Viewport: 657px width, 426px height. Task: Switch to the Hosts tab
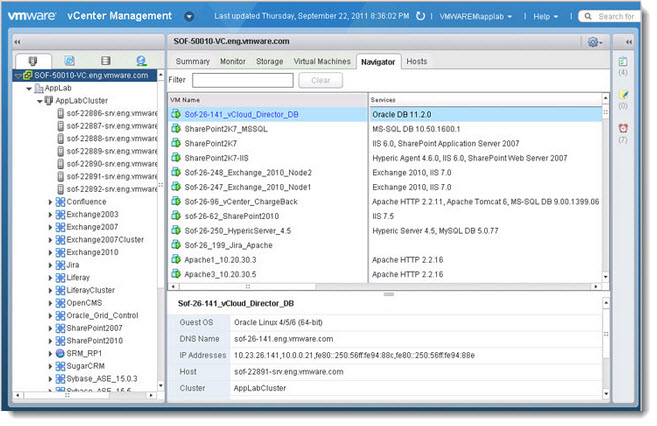416,62
